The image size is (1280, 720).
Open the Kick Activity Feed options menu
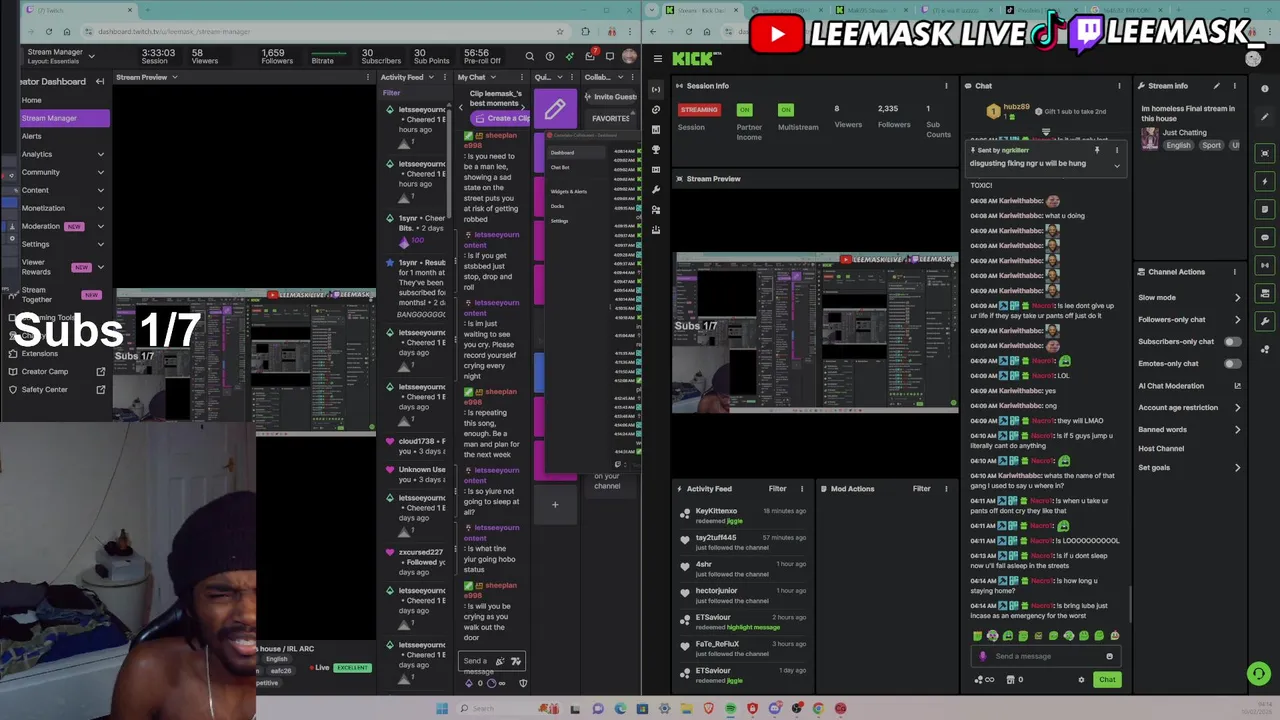(x=802, y=489)
